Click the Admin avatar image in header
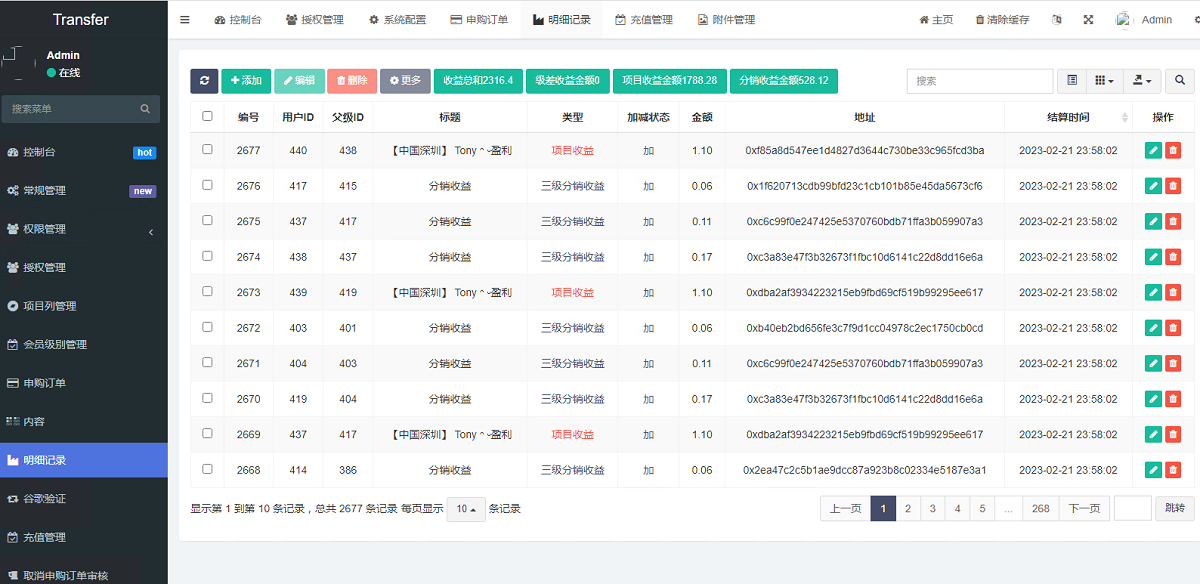The width and height of the screenshot is (1200, 584). 1125,20
